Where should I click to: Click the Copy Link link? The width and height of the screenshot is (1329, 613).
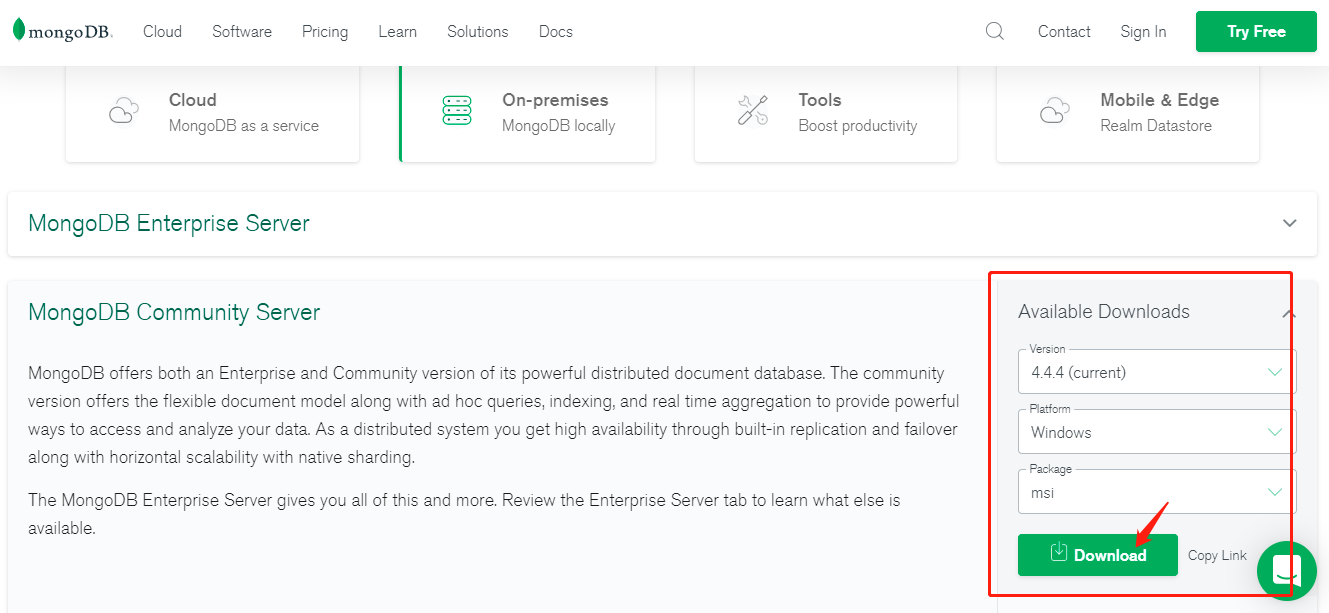point(1217,556)
